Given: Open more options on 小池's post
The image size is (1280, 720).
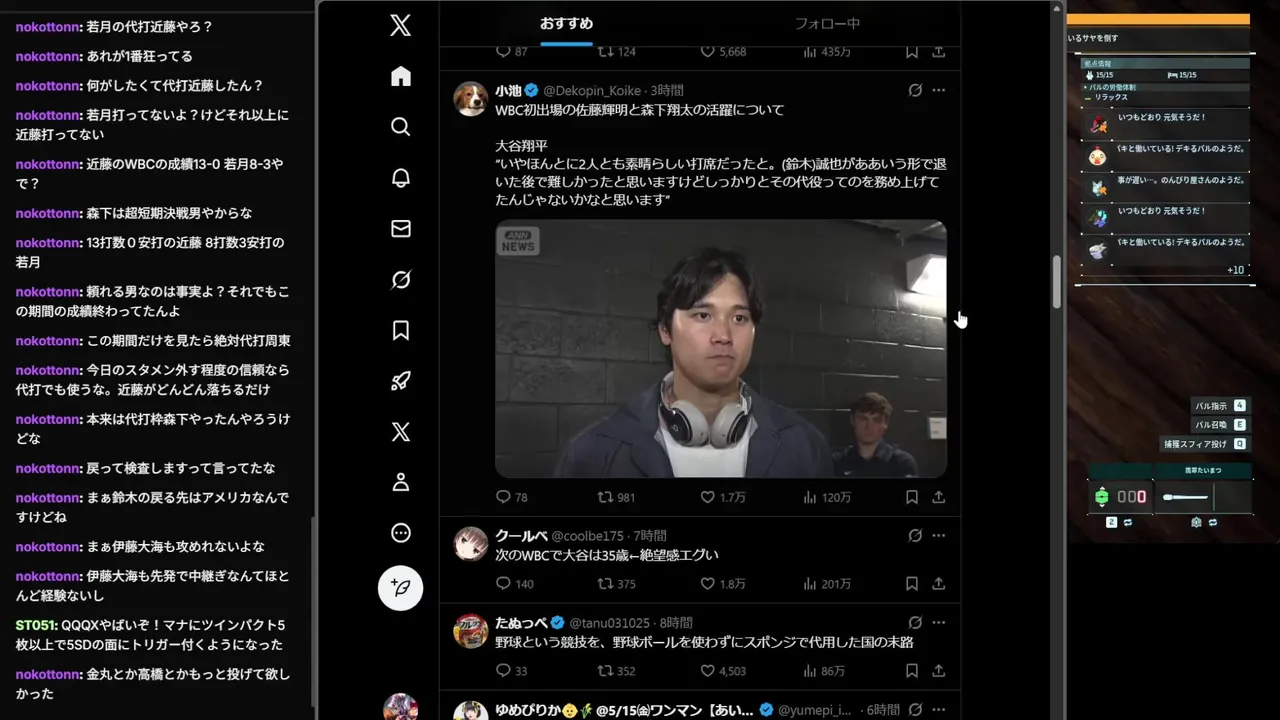Looking at the screenshot, I should [x=938, y=90].
